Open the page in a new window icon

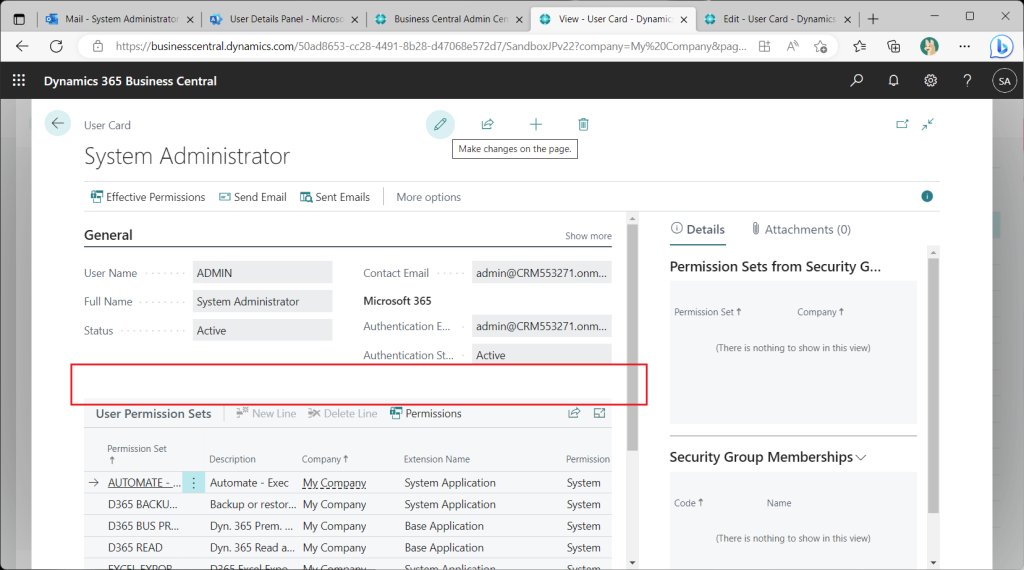[x=902, y=124]
